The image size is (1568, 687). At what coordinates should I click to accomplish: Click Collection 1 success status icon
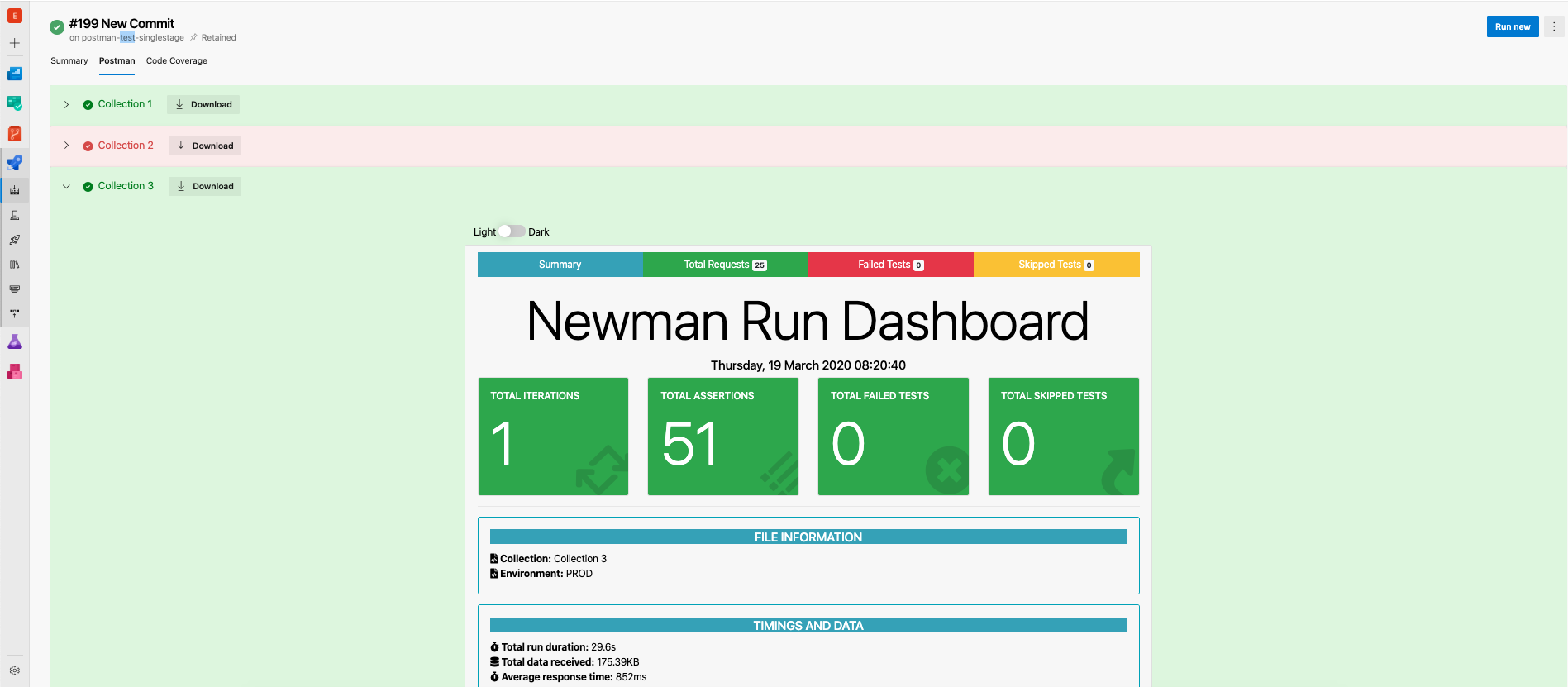[x=88, y=105]
